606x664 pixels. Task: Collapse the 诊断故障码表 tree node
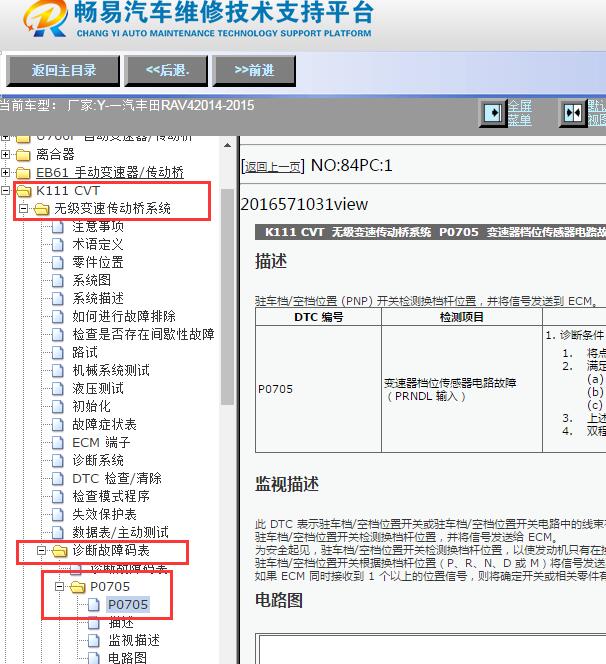41,551
